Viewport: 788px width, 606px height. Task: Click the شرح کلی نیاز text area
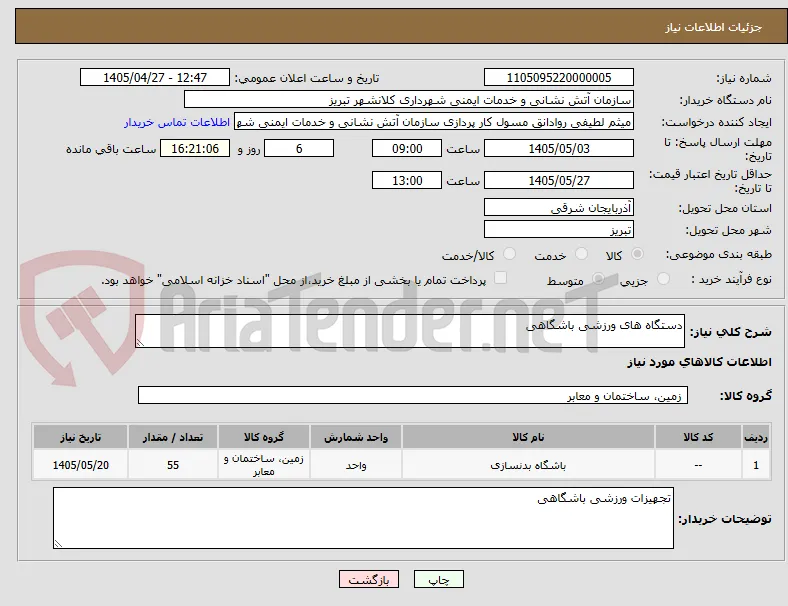pos(410,331)
